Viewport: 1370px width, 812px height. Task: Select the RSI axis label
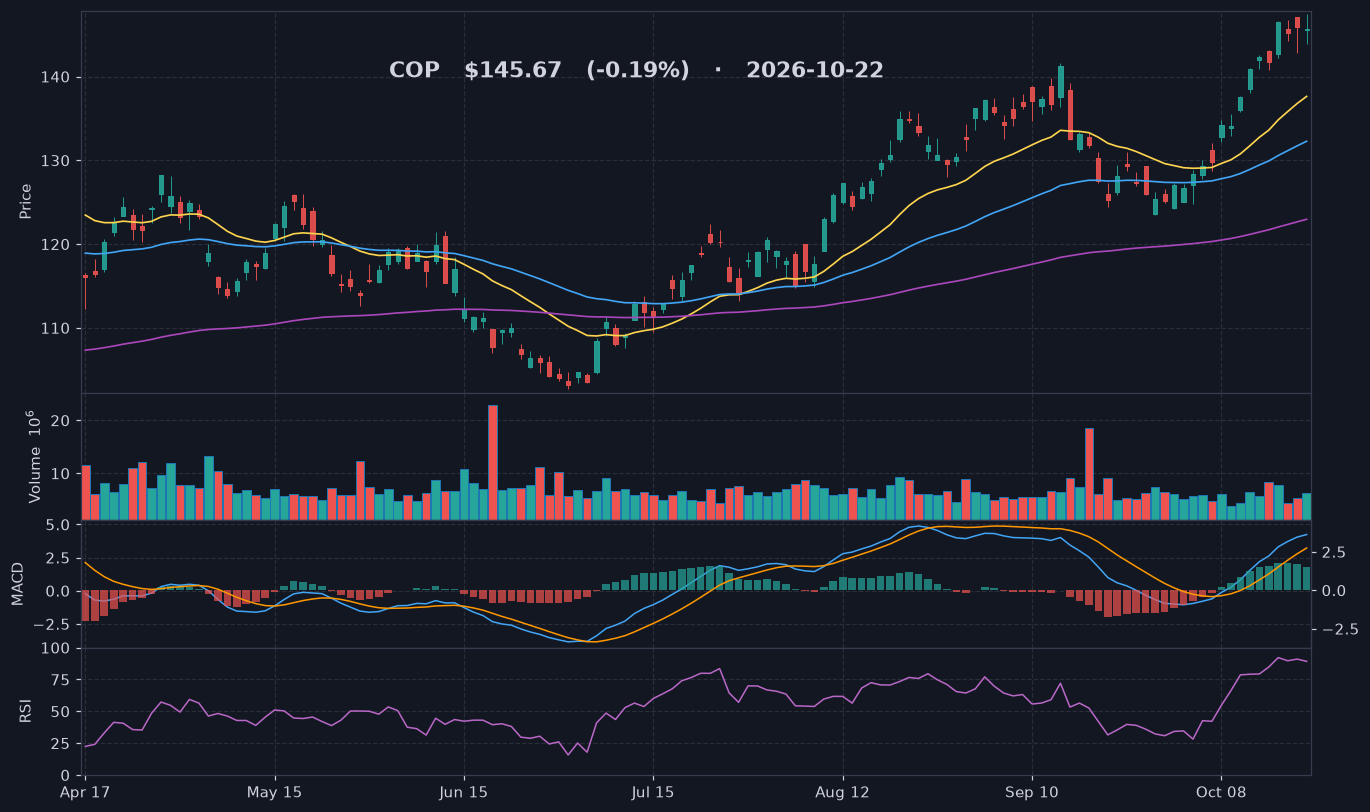(x=26, y=712)
